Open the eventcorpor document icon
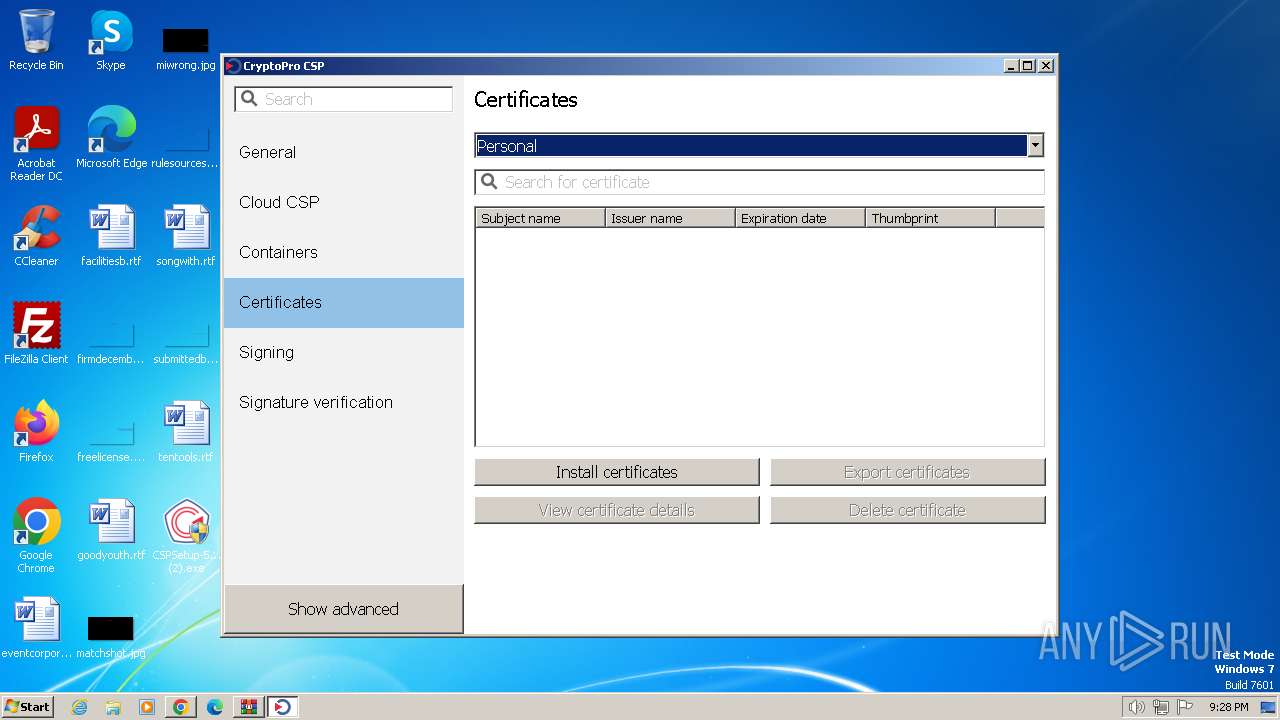The width and height of the screenshot is (1280, 720). tap(36, 628)
